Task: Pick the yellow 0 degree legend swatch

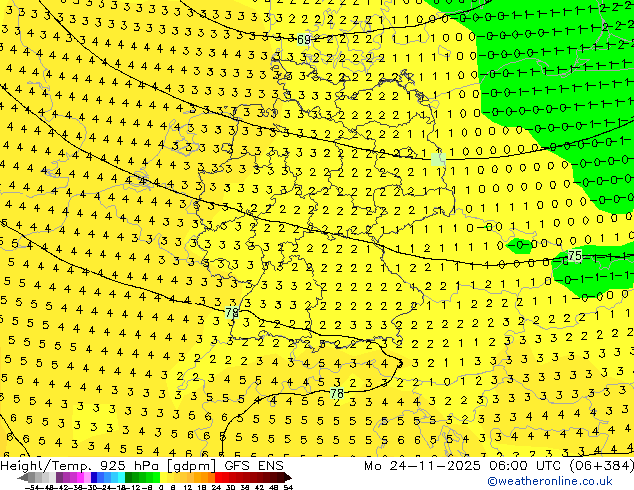Action: 163,477
